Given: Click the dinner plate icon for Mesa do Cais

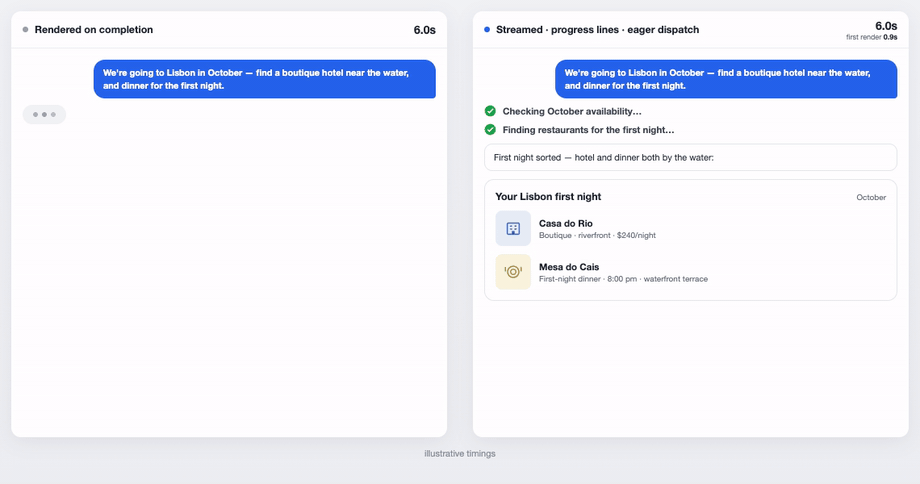Looking at the screenshot, I should point(513,272).
